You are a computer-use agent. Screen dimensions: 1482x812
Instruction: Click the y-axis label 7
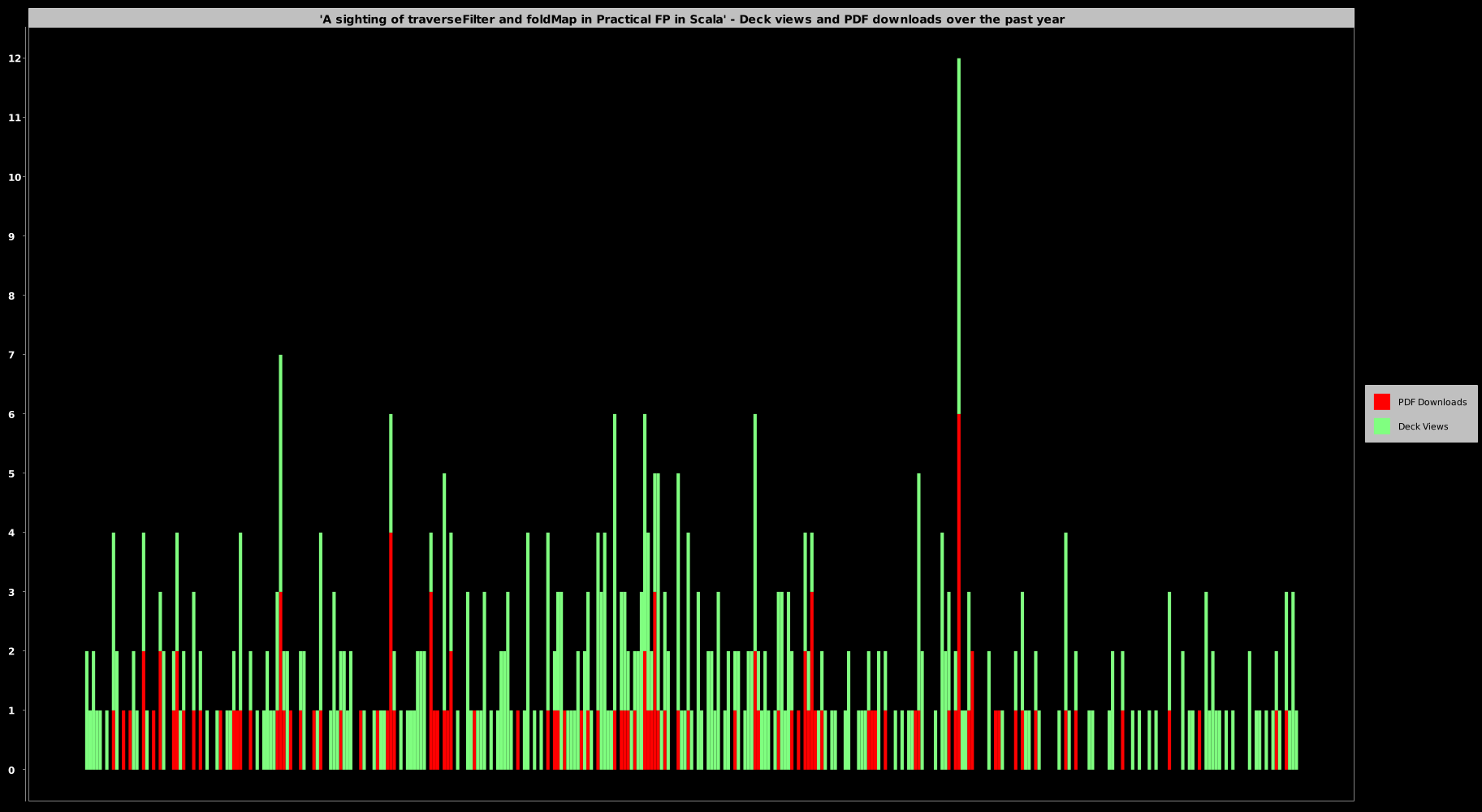tap(11, 355)
